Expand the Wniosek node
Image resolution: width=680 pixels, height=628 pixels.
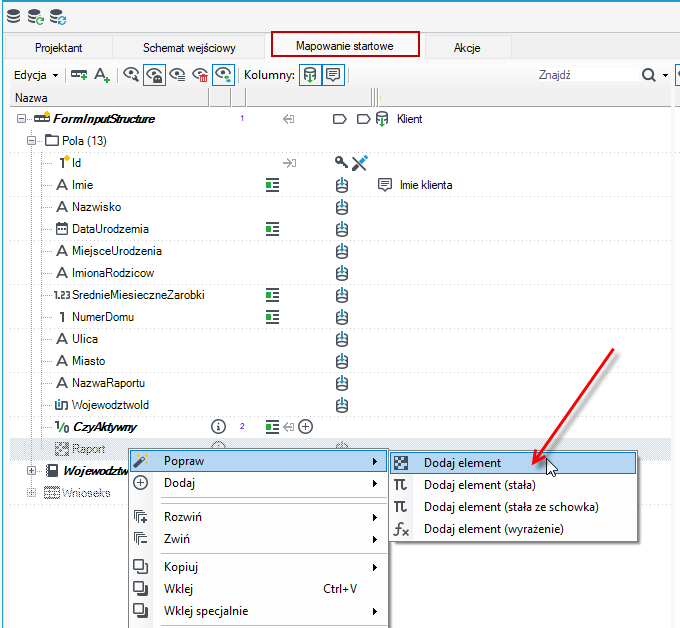click(31, 493)
